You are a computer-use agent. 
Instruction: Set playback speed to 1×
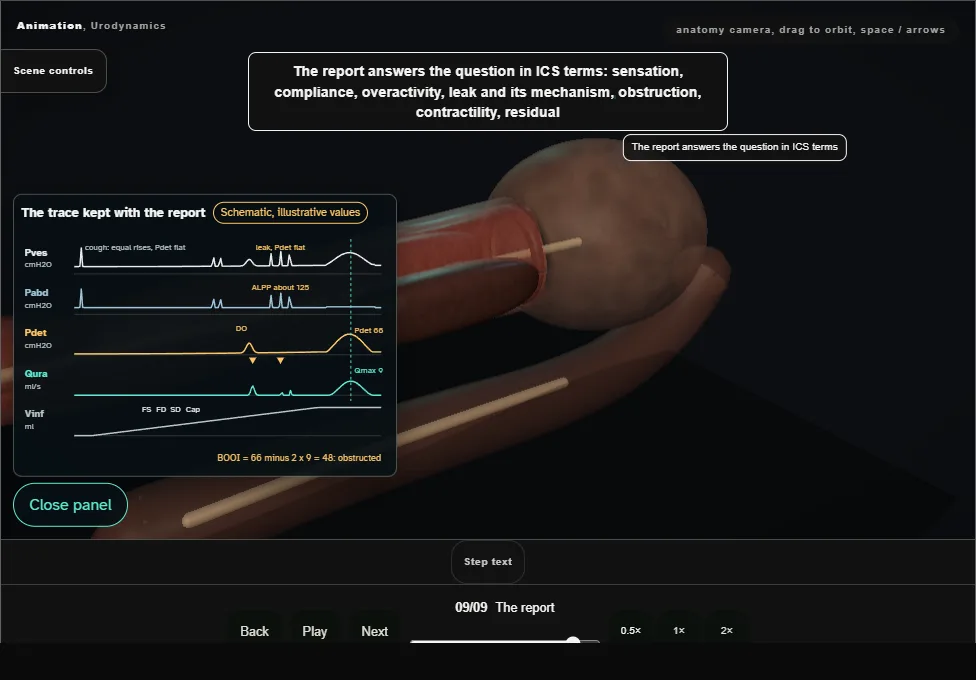tap(679, 631)
